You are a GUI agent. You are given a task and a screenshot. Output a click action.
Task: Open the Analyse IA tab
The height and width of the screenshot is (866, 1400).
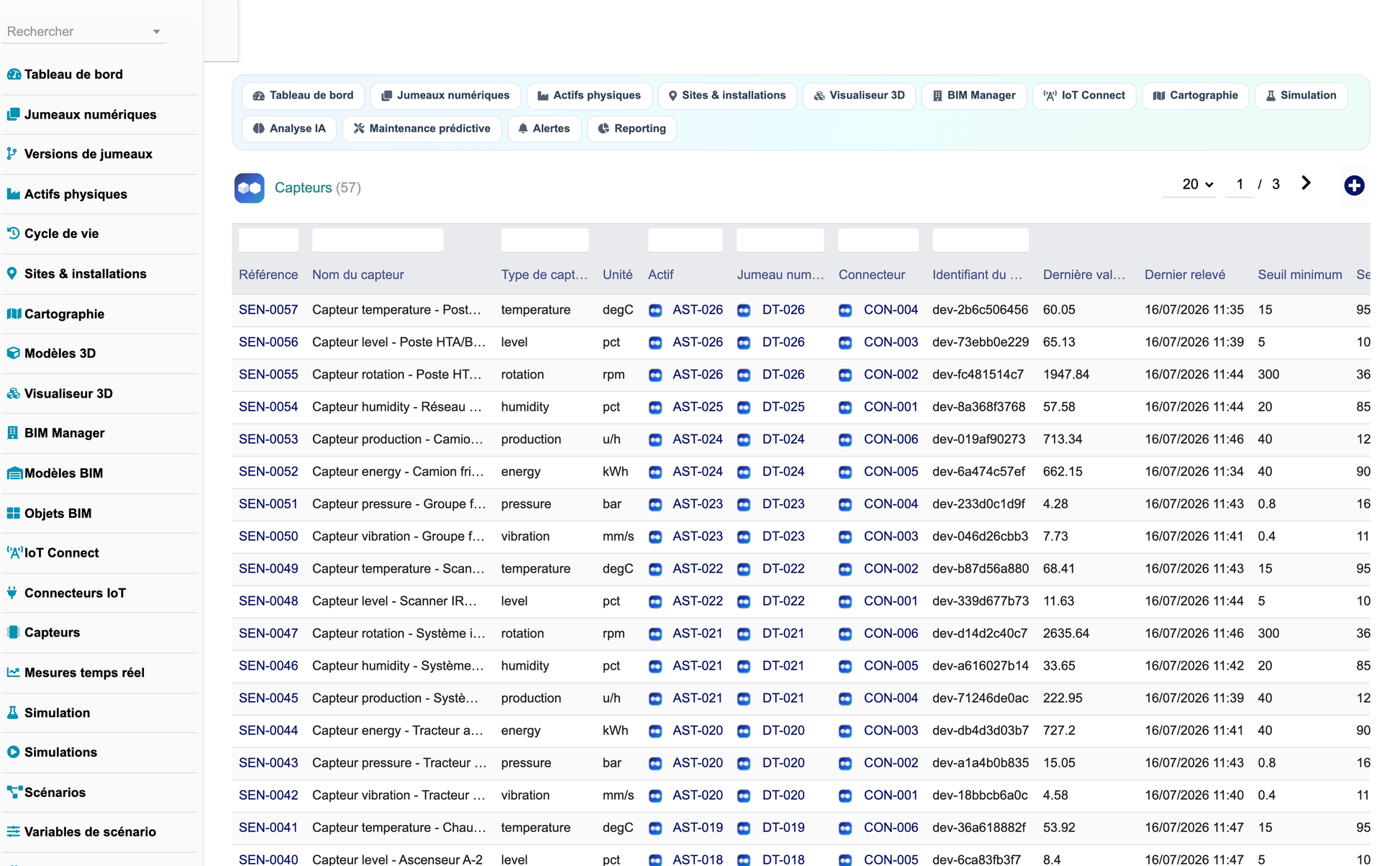[289, 129]
